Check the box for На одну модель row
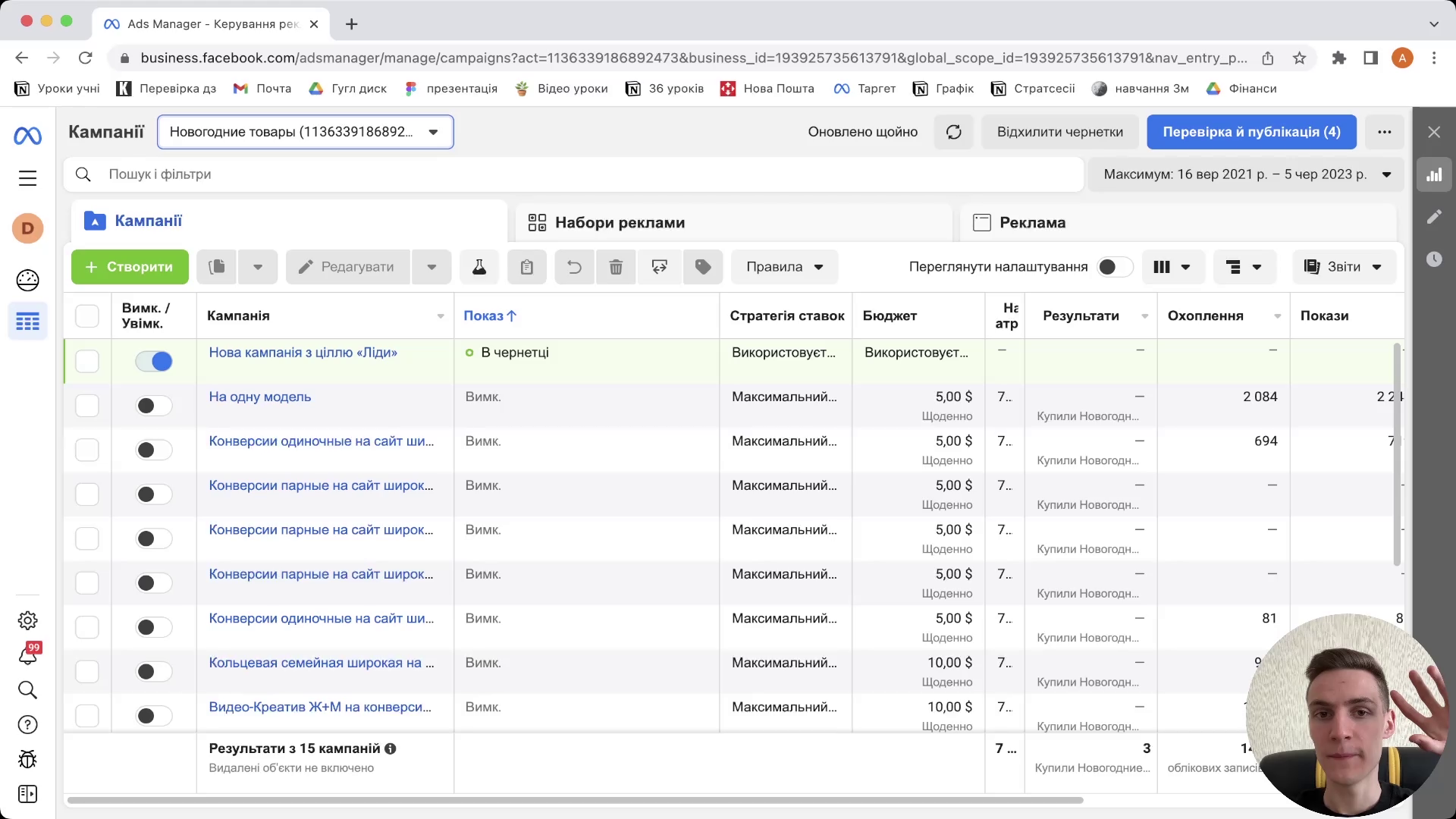The image size is (1456, 819). point(87,406)
